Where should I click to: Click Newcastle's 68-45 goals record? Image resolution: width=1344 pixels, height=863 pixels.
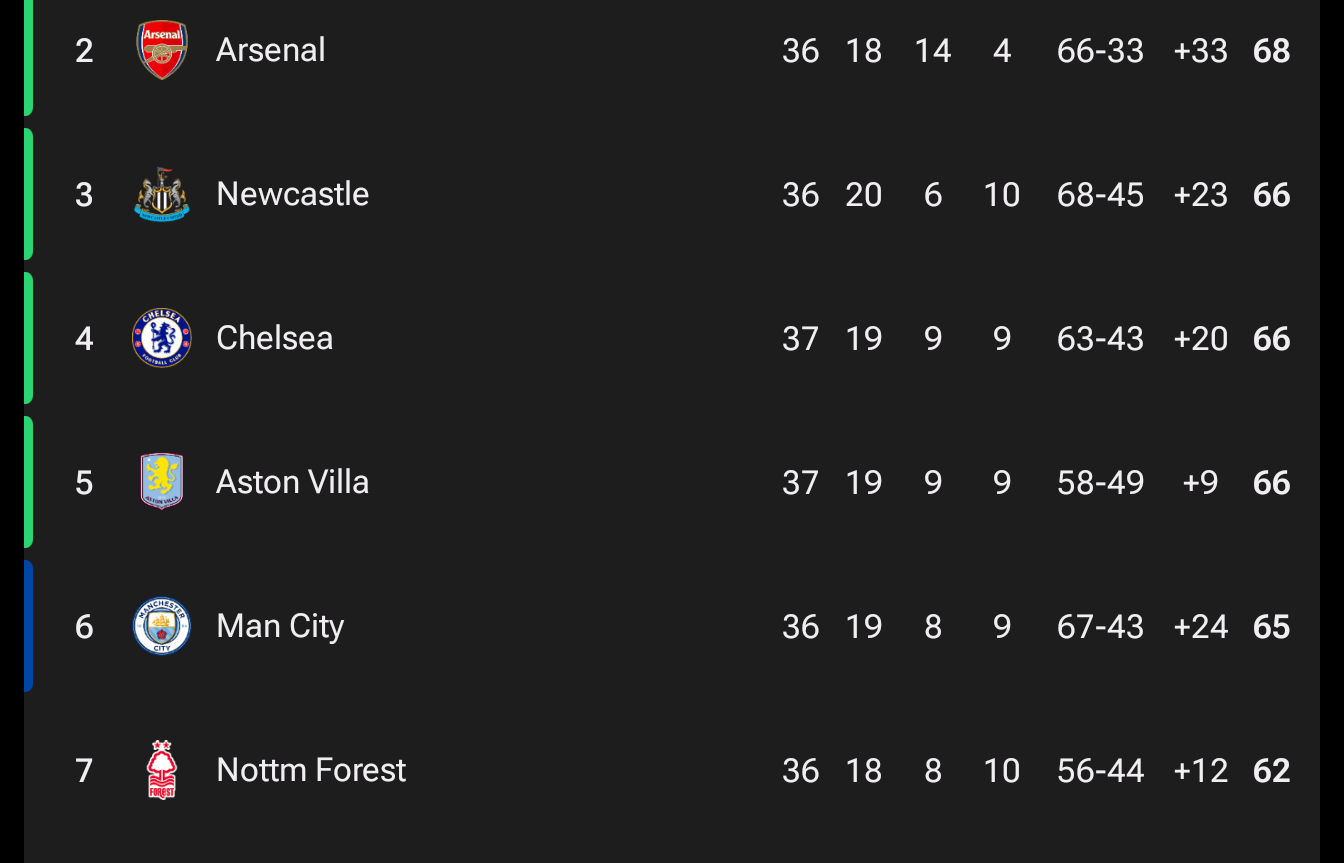coord(1100,195)
